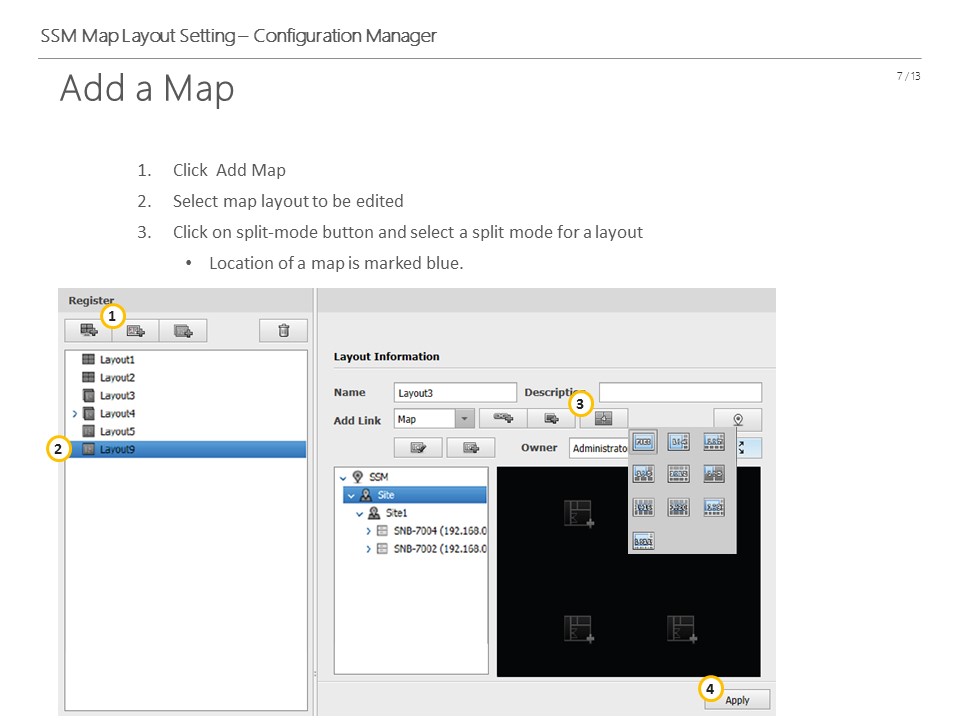The image size is (960, 720).
Task: Click the top map placeholder in black area
Action: (x=579, y=513)
